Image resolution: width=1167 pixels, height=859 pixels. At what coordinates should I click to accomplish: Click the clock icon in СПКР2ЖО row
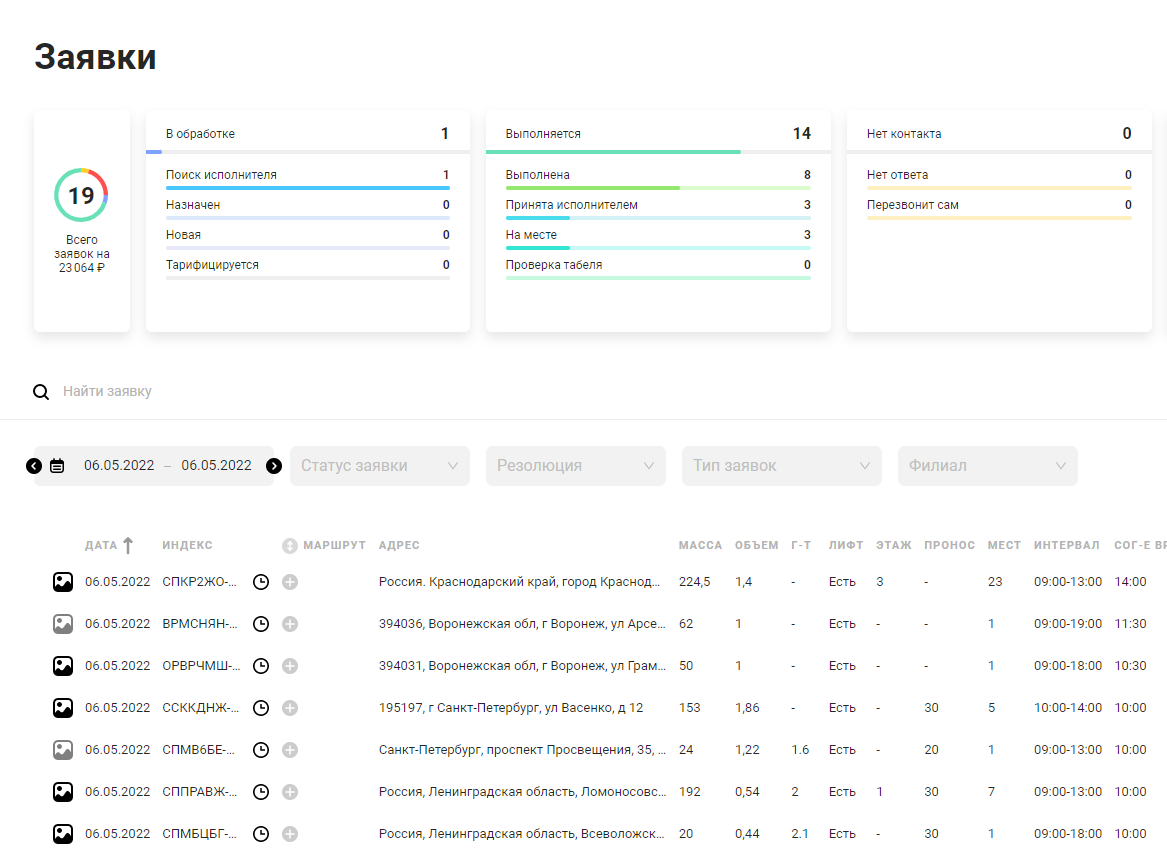tap(261, 582)
